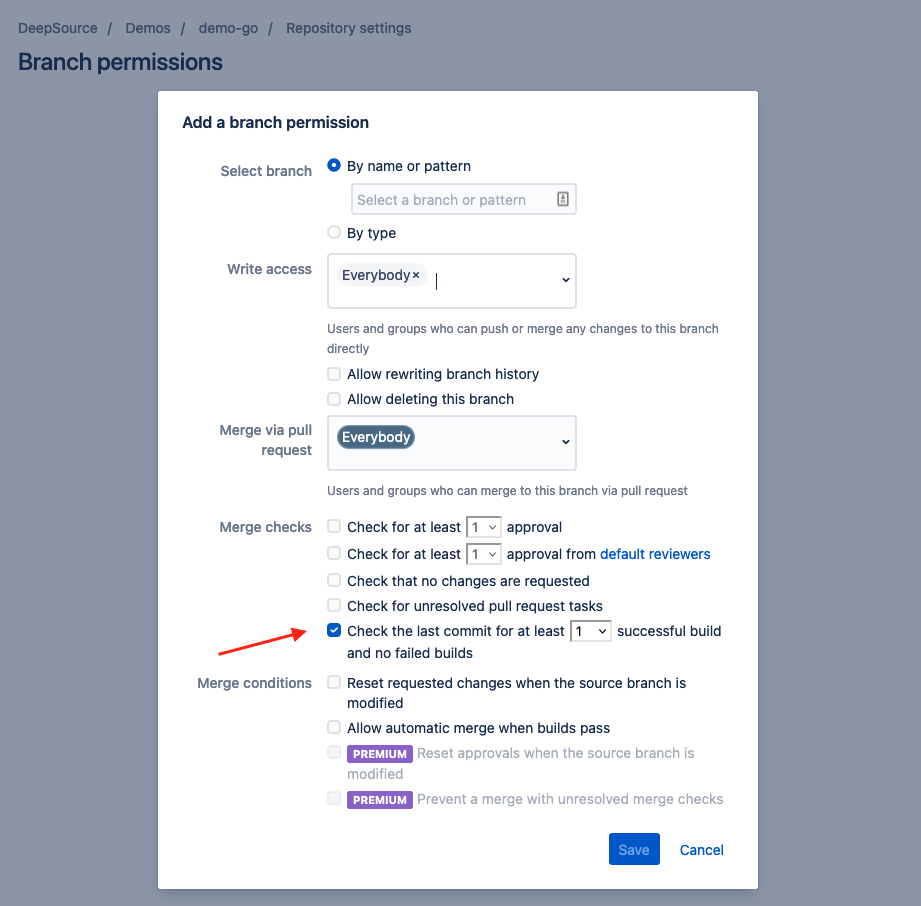Enable 'Allow deleting this branch'
This screenshot has width=921, height=906.
(333, 399)
